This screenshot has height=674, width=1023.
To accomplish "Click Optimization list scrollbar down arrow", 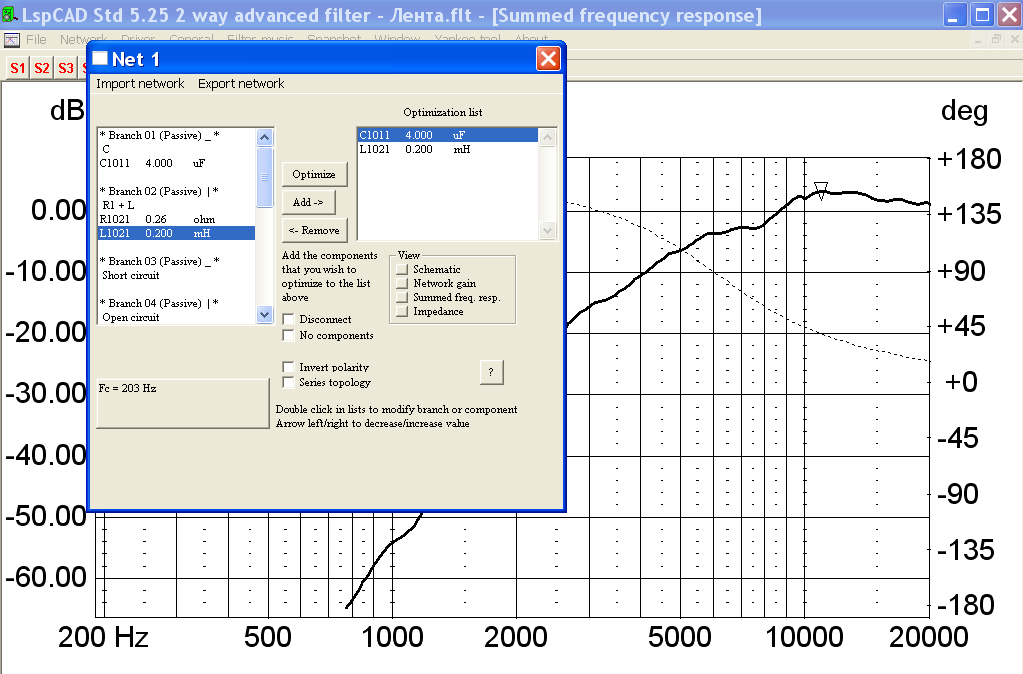I will (547, 230).
